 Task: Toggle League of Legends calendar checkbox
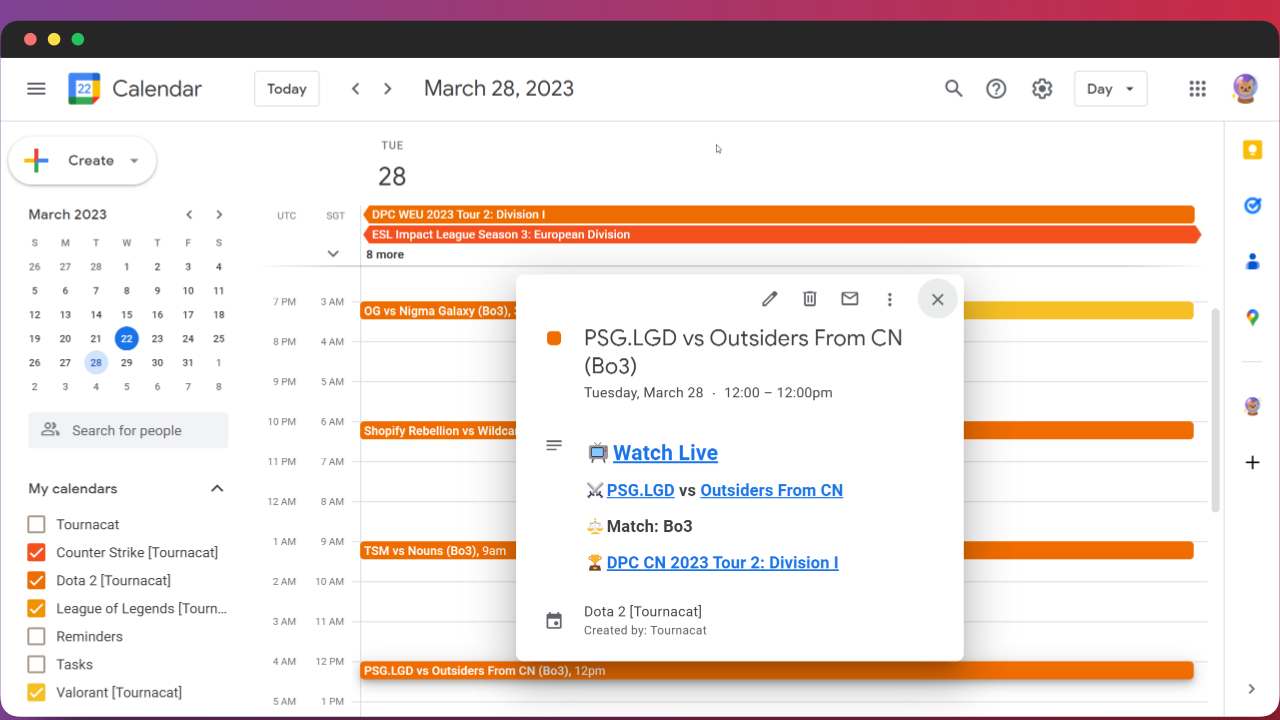point(37,608)
